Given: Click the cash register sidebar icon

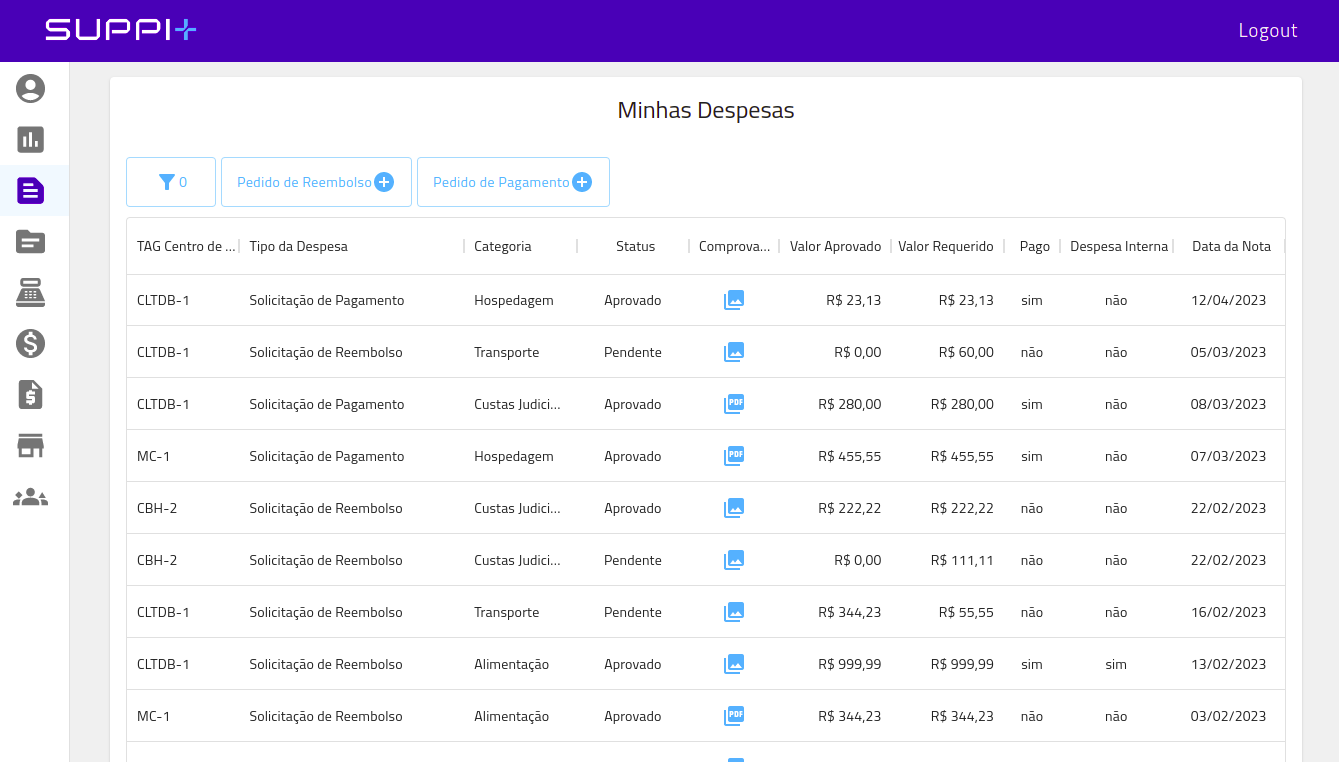Looking at the screenshot, I should 31,293.
